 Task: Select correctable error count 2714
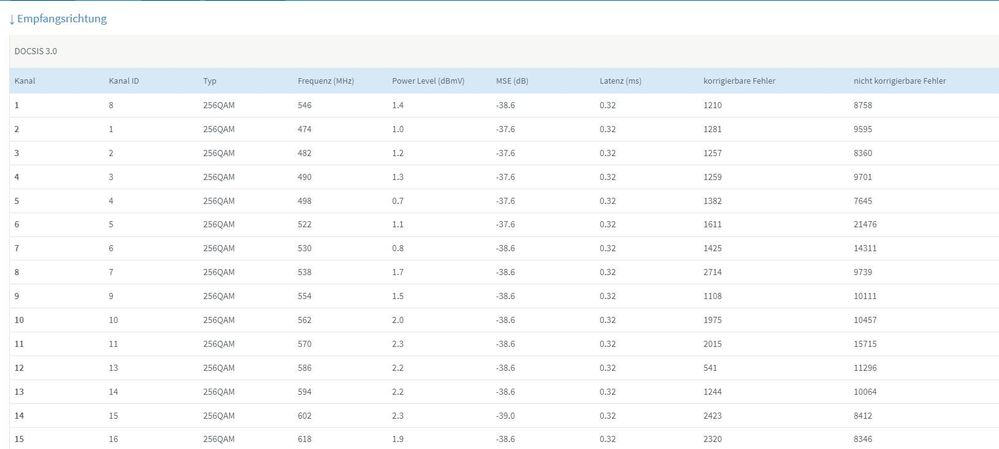[x=713, y=272]
